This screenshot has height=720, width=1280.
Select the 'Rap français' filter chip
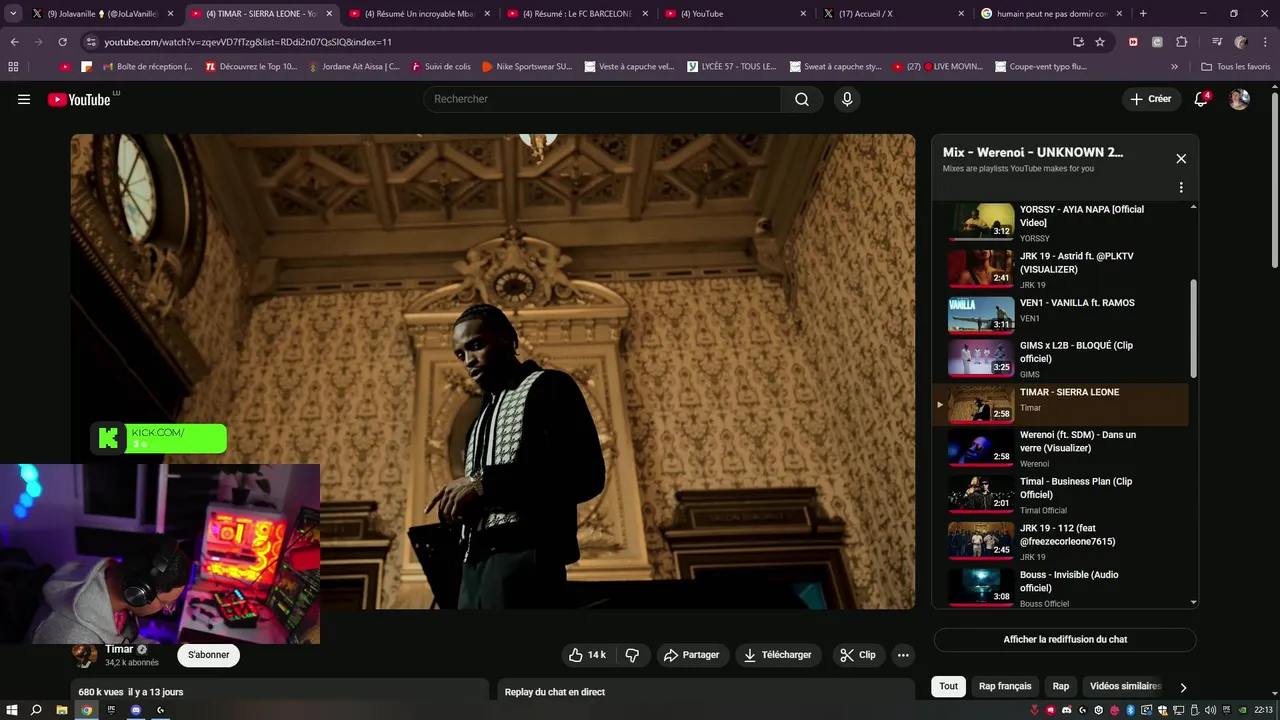[1005, 686]
